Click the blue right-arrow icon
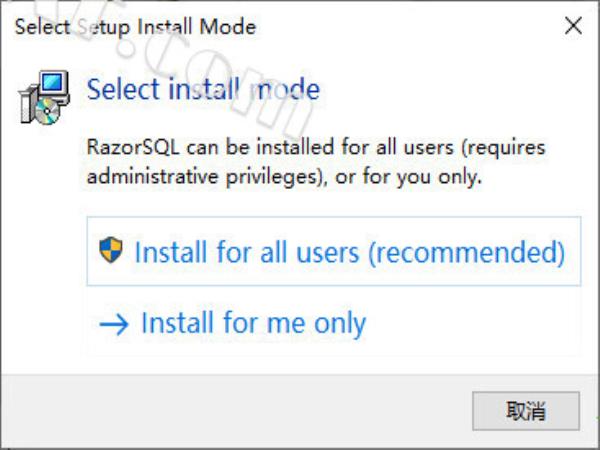This screenshot has width=600, height=450. pos(114,324)
